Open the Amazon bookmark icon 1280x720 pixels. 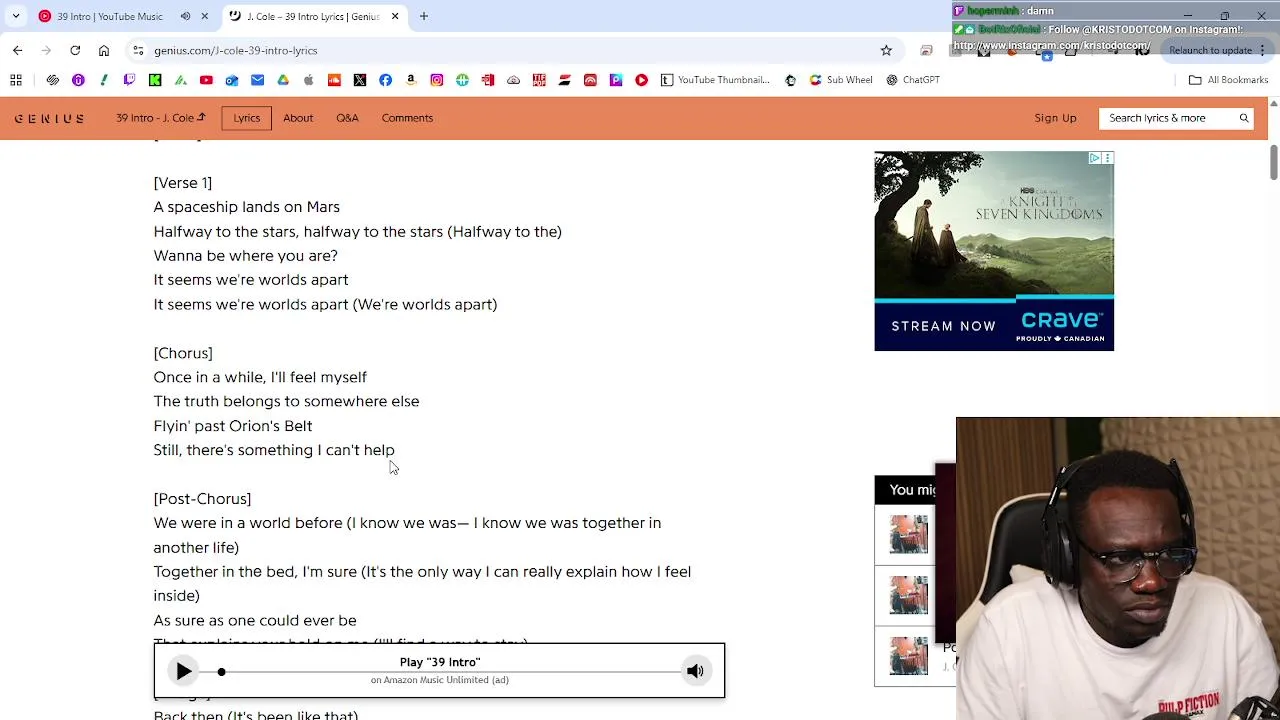(x=411, y=80)
